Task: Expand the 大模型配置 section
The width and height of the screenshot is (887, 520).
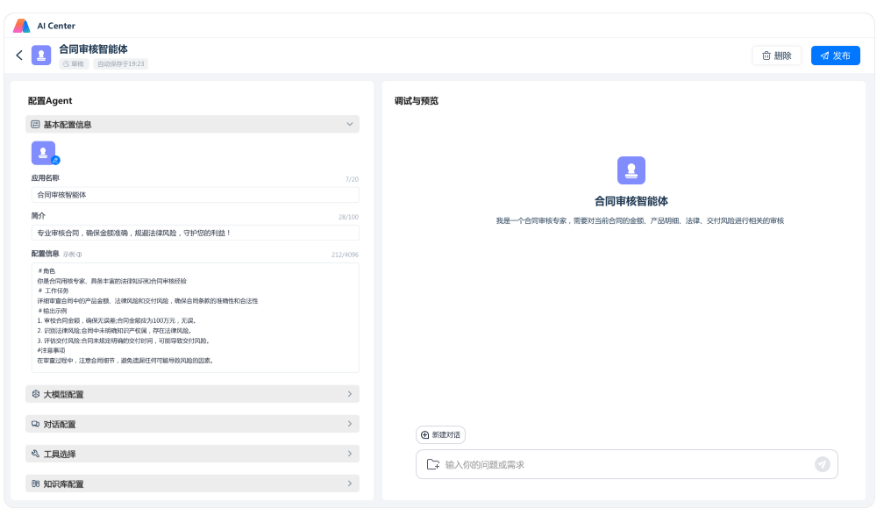Action: tap(192, 394)
